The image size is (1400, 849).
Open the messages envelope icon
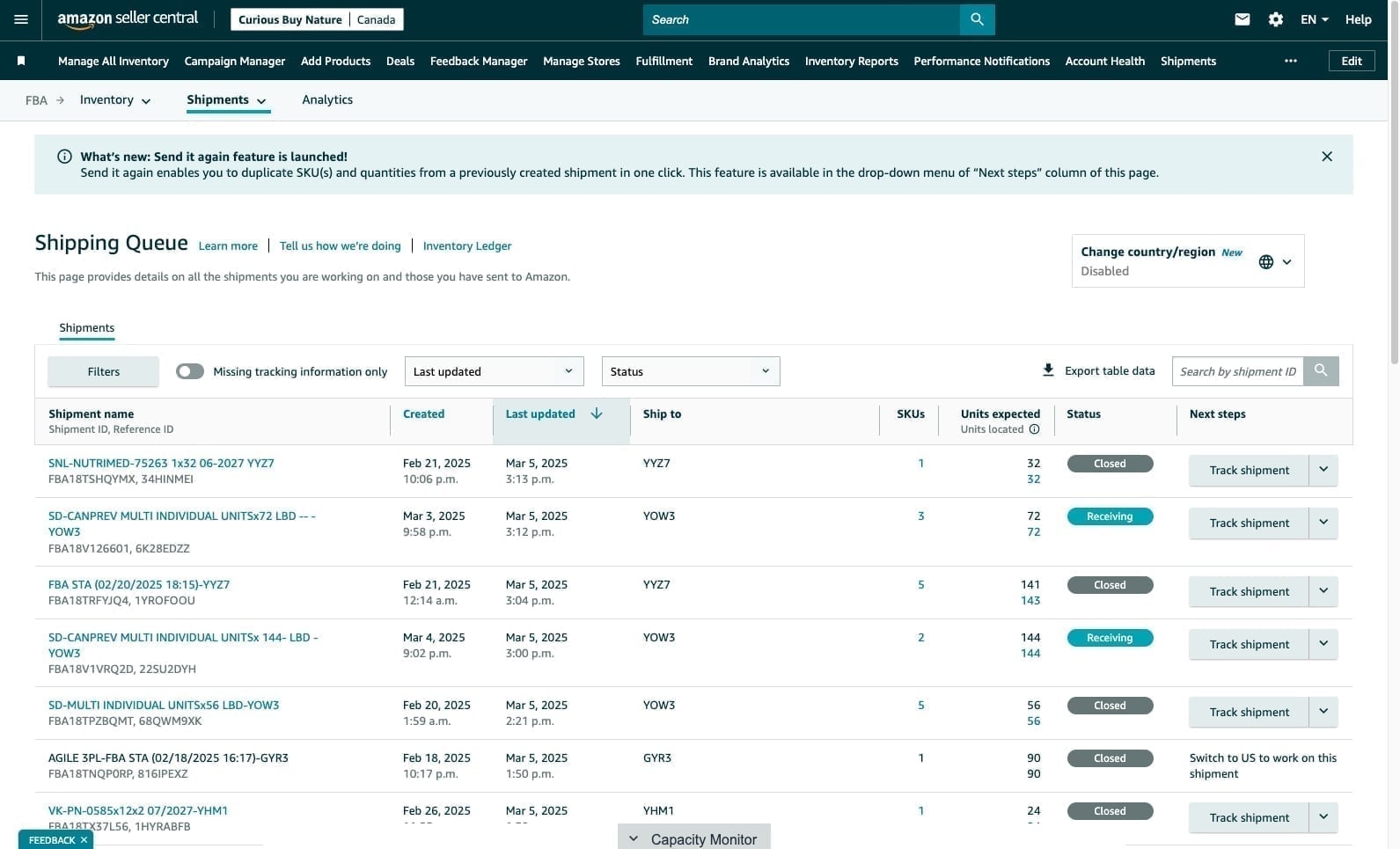(1242, 19)
